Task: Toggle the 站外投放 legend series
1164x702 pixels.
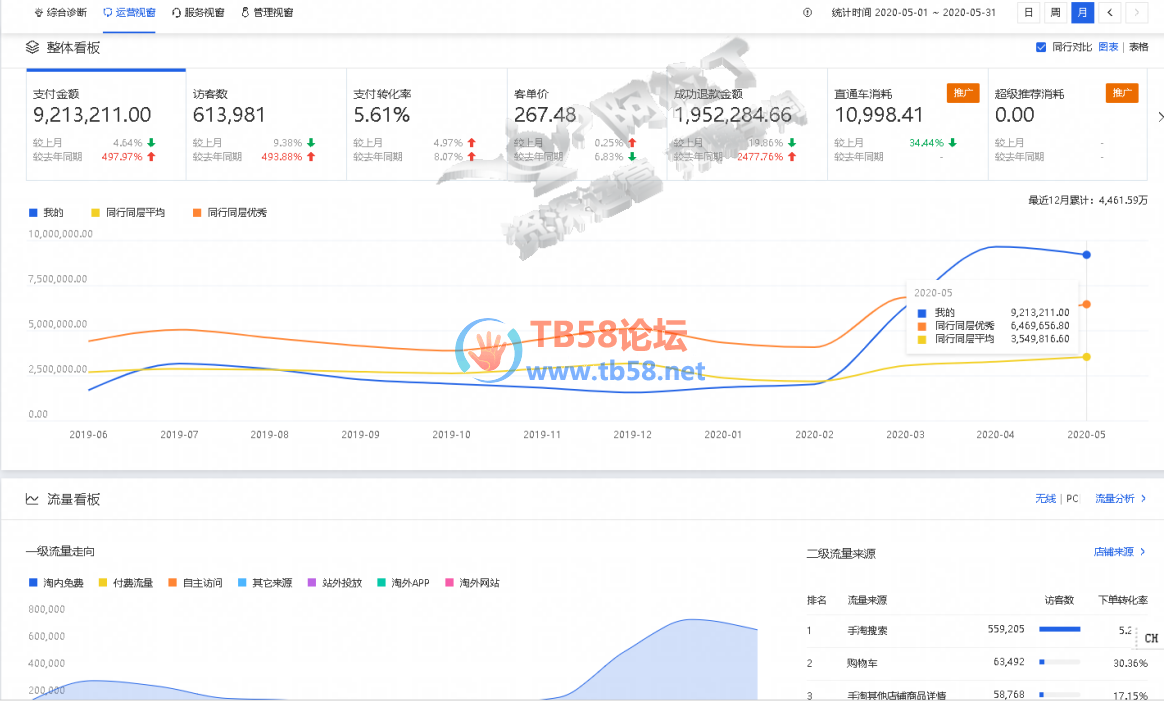Action: (335, 583)
